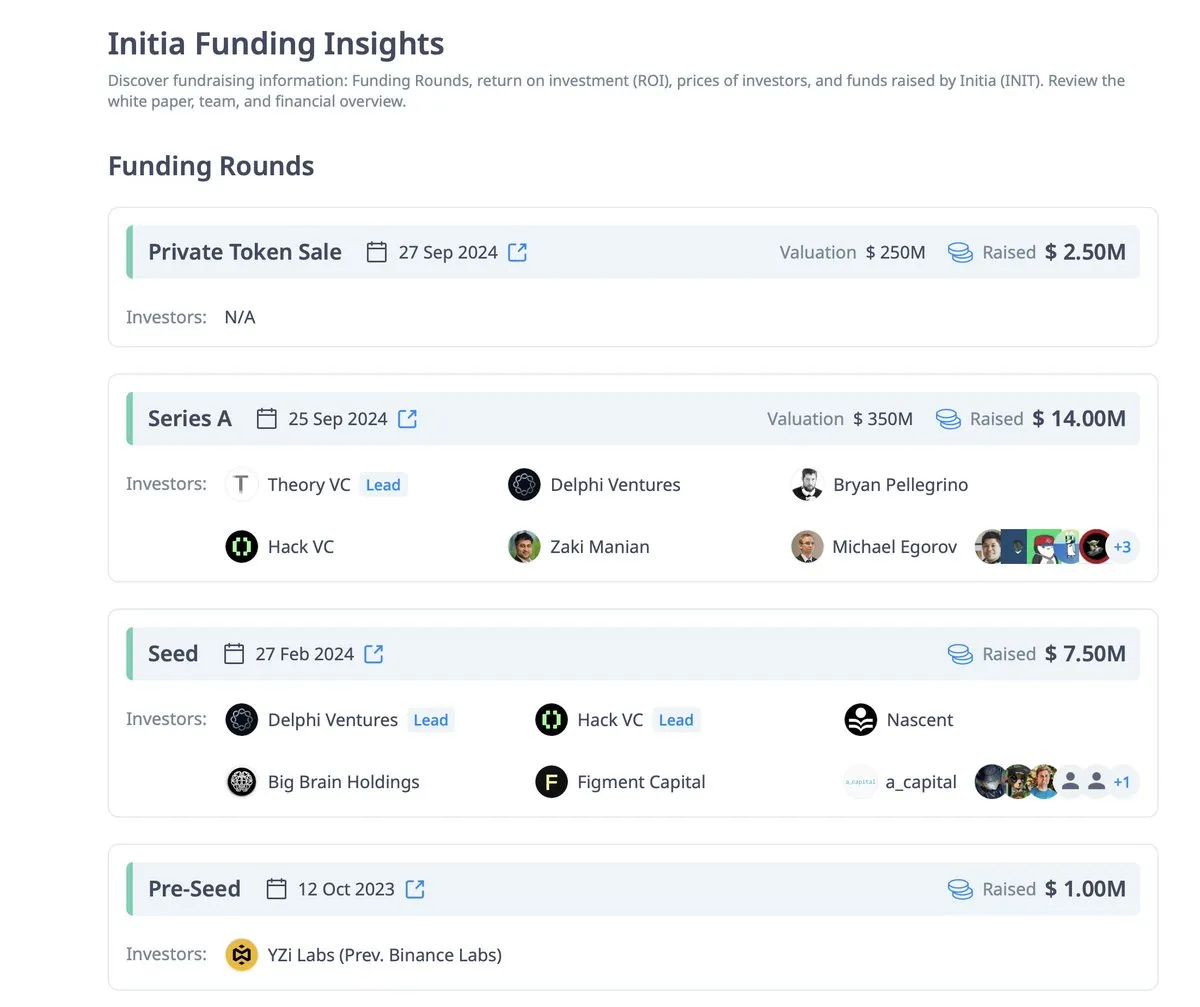Open the Delphi Ventures link in Series A
This screenshot has width=1200, height=1007.
615,485
